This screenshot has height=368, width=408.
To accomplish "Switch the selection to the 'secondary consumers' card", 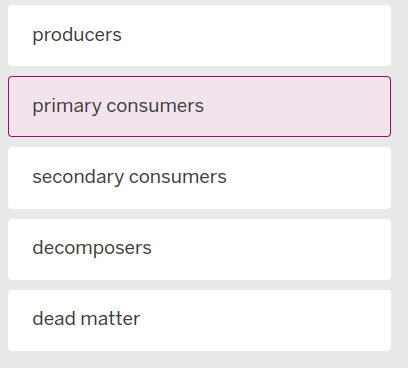I will pos(199,178).
